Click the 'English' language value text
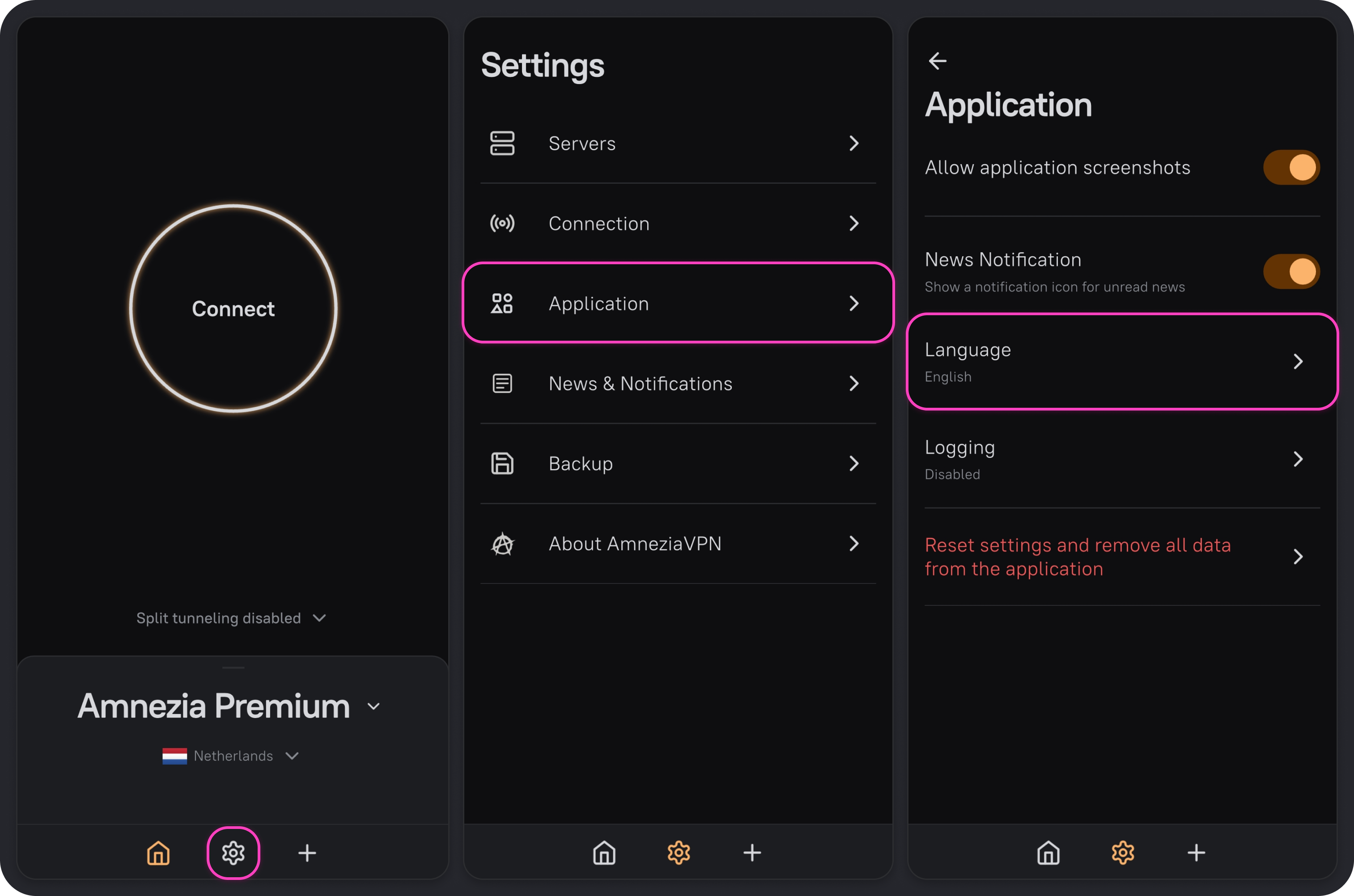 (x=948, y=377)
